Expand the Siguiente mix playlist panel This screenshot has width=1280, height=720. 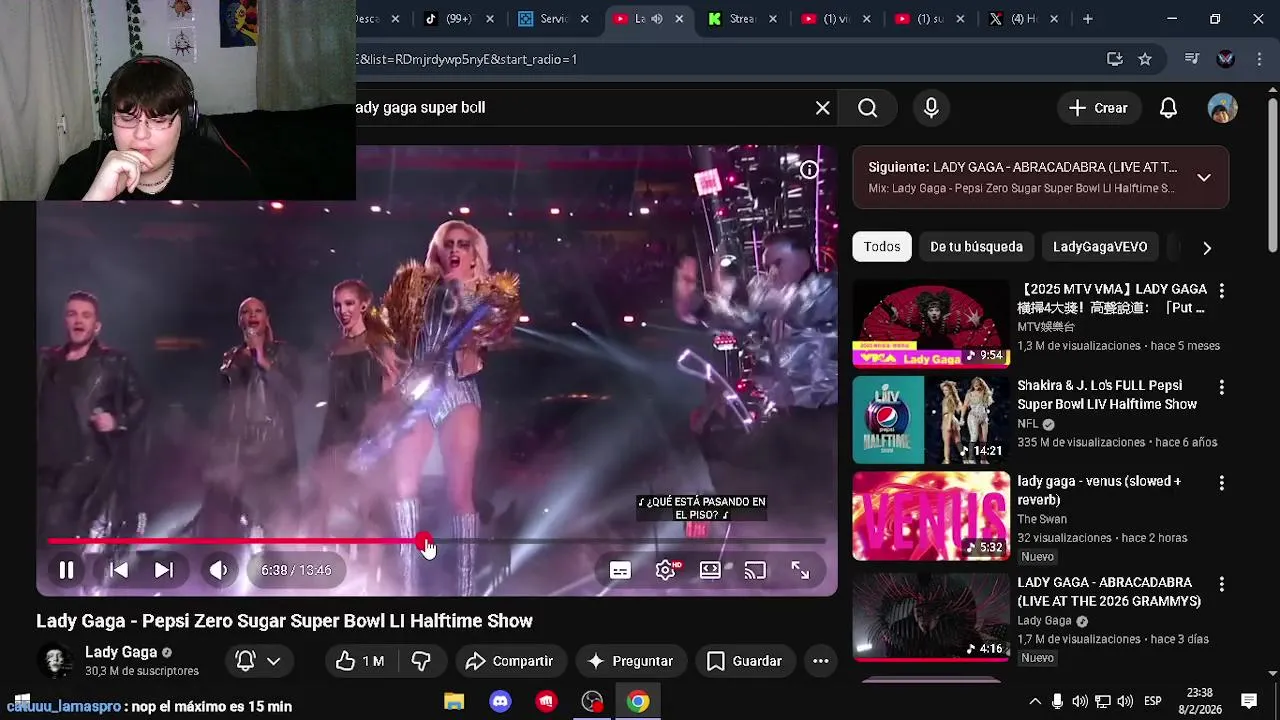[x=1204, y=177]
